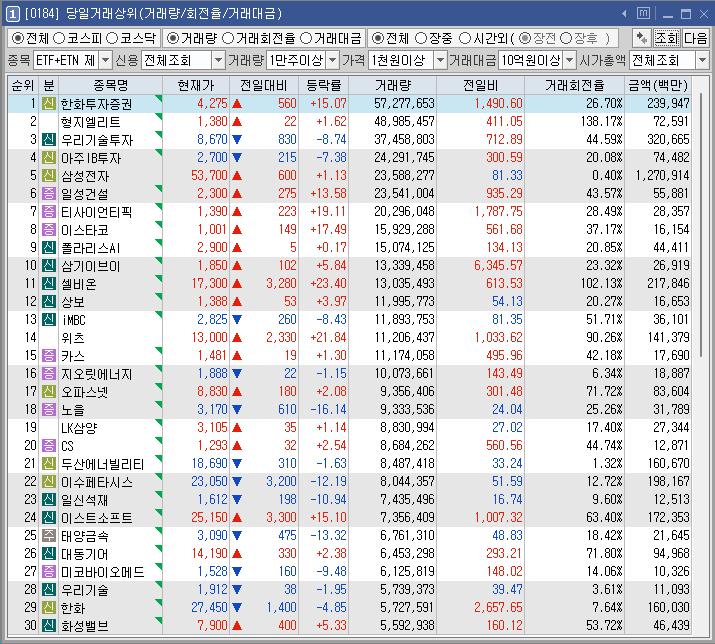Open the 가격 1천원이상 dropdown
This screenshot has width=715, height=644.
click(440, 60)
